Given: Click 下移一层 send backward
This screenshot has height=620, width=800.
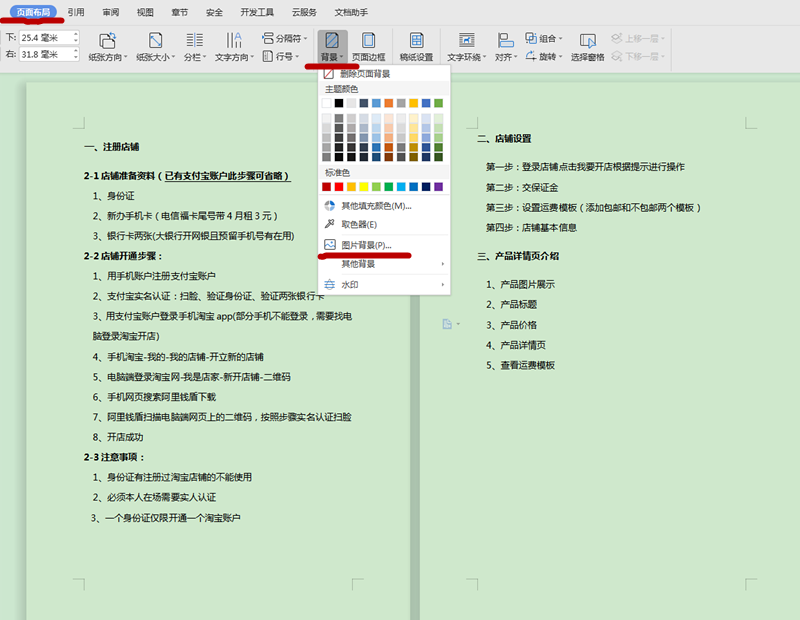Looking at the screenshot, I should tap(638, 56).
